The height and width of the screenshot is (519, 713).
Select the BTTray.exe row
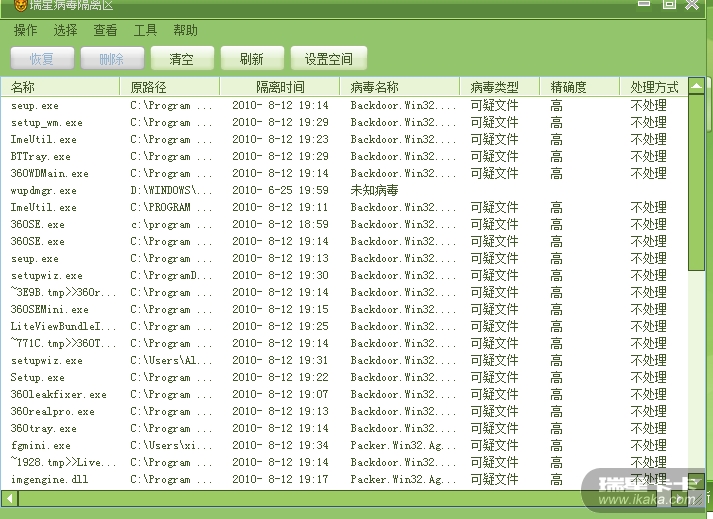[344, 156]
